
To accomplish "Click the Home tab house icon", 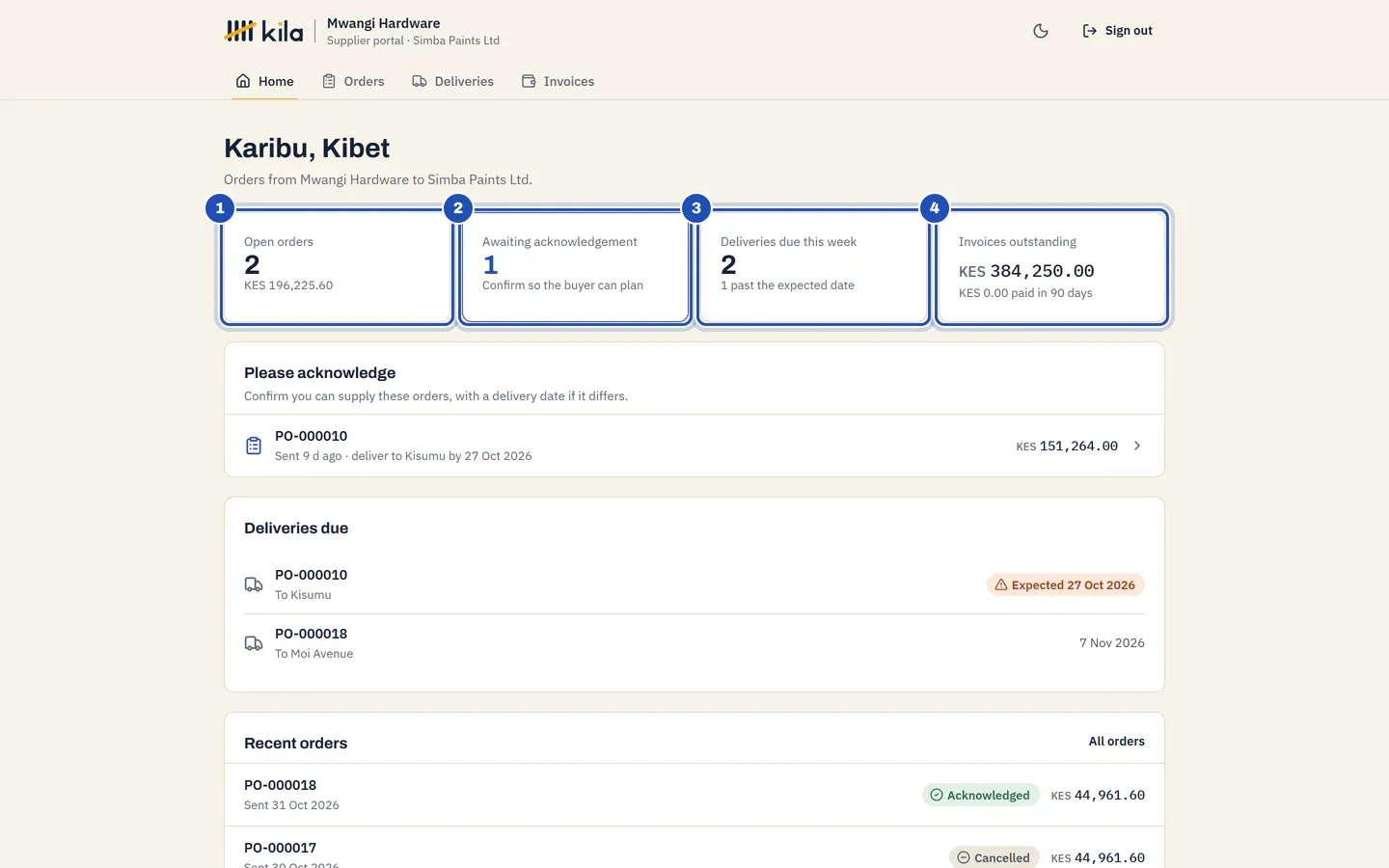I will coord(243,81).
